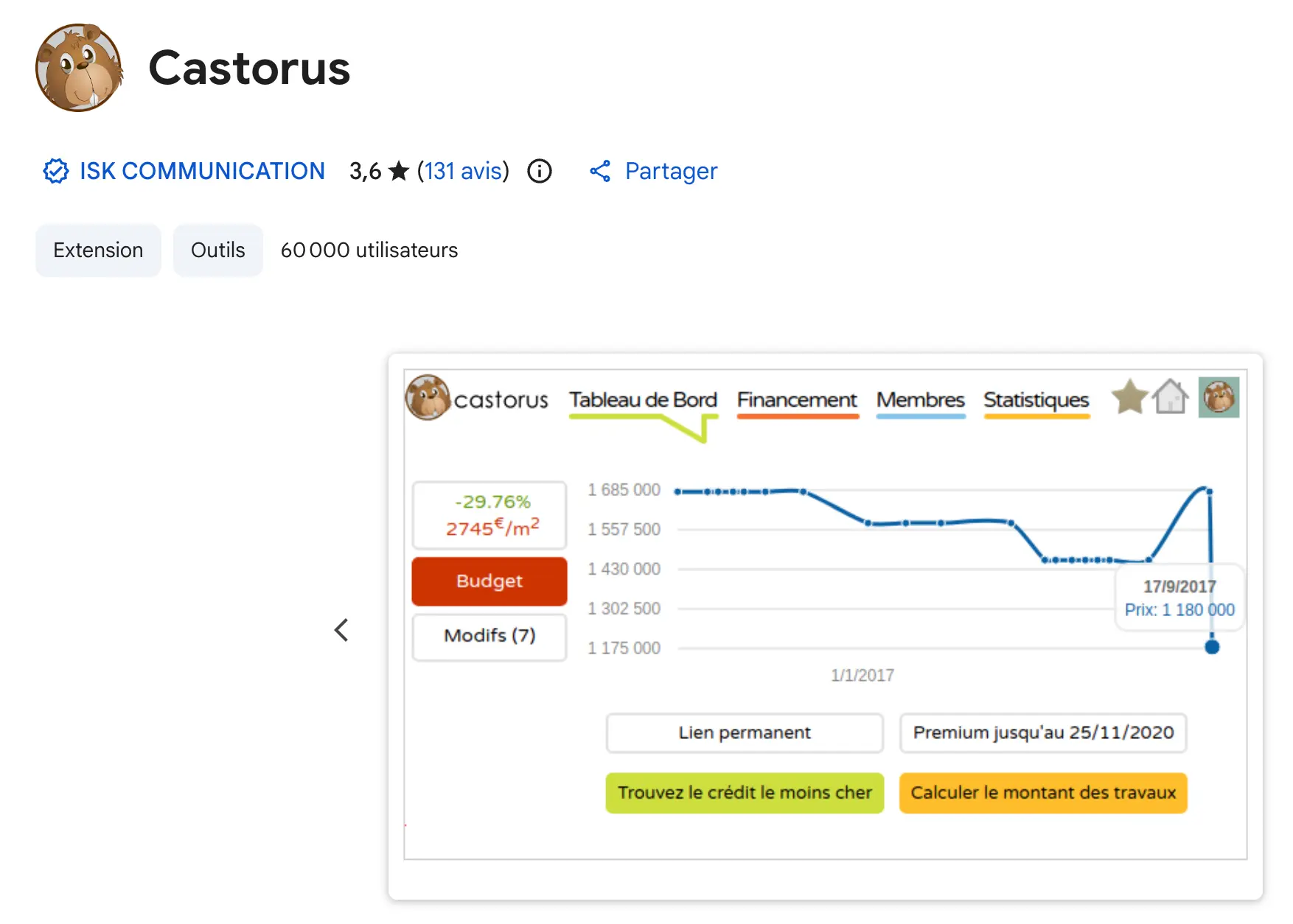Go to previous screenshot with left chevron
This screenshot has width=1293, height=924.
tap(341, 630)
